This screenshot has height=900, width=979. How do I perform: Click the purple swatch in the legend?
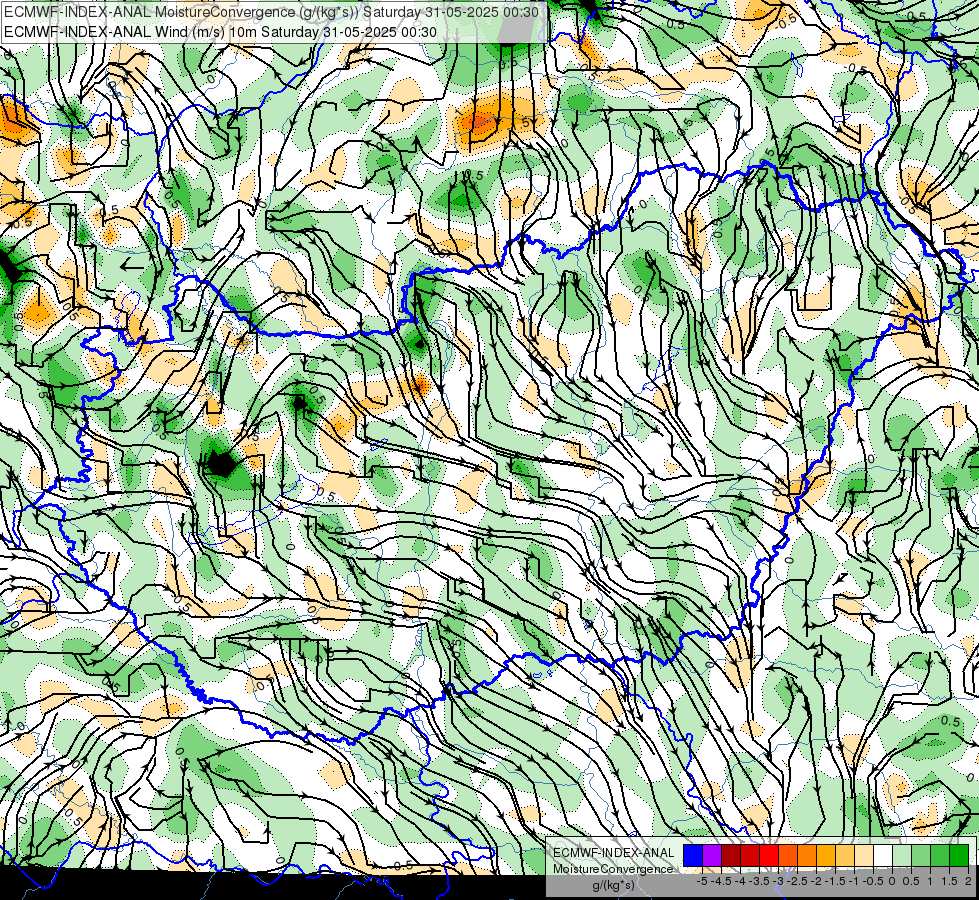(712, 856)
